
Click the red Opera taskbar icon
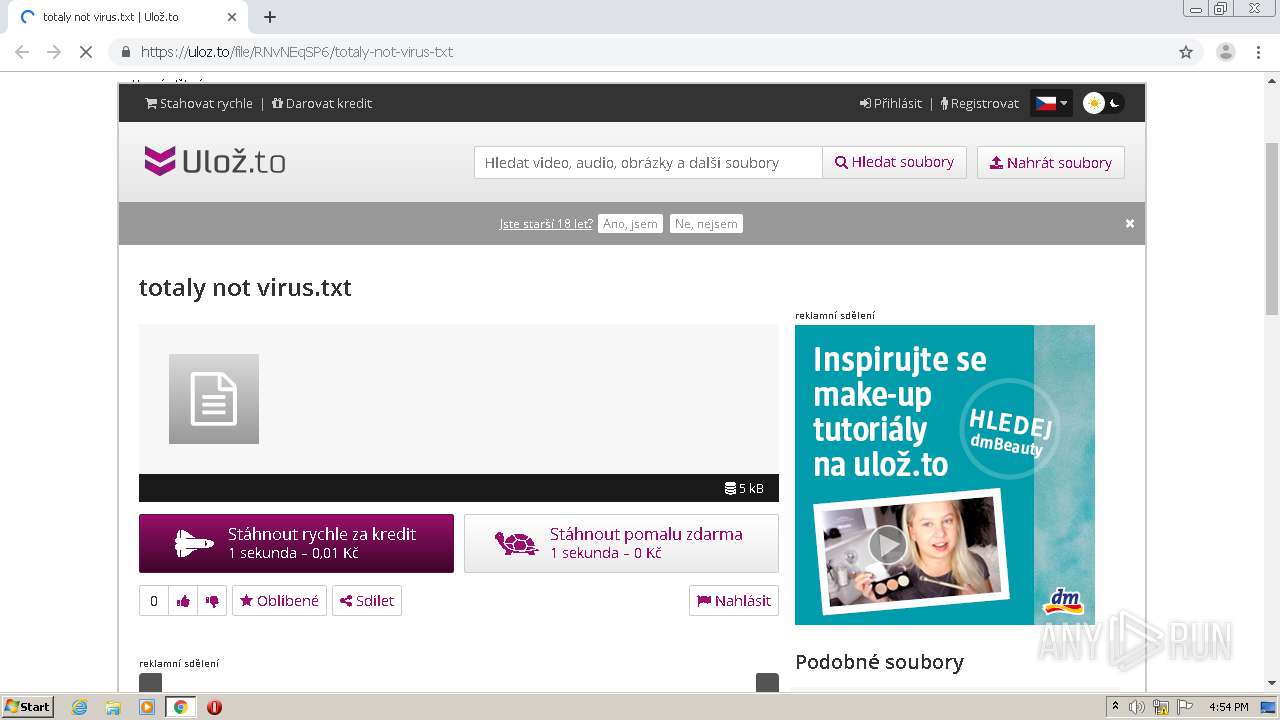[x=214, y=707]
